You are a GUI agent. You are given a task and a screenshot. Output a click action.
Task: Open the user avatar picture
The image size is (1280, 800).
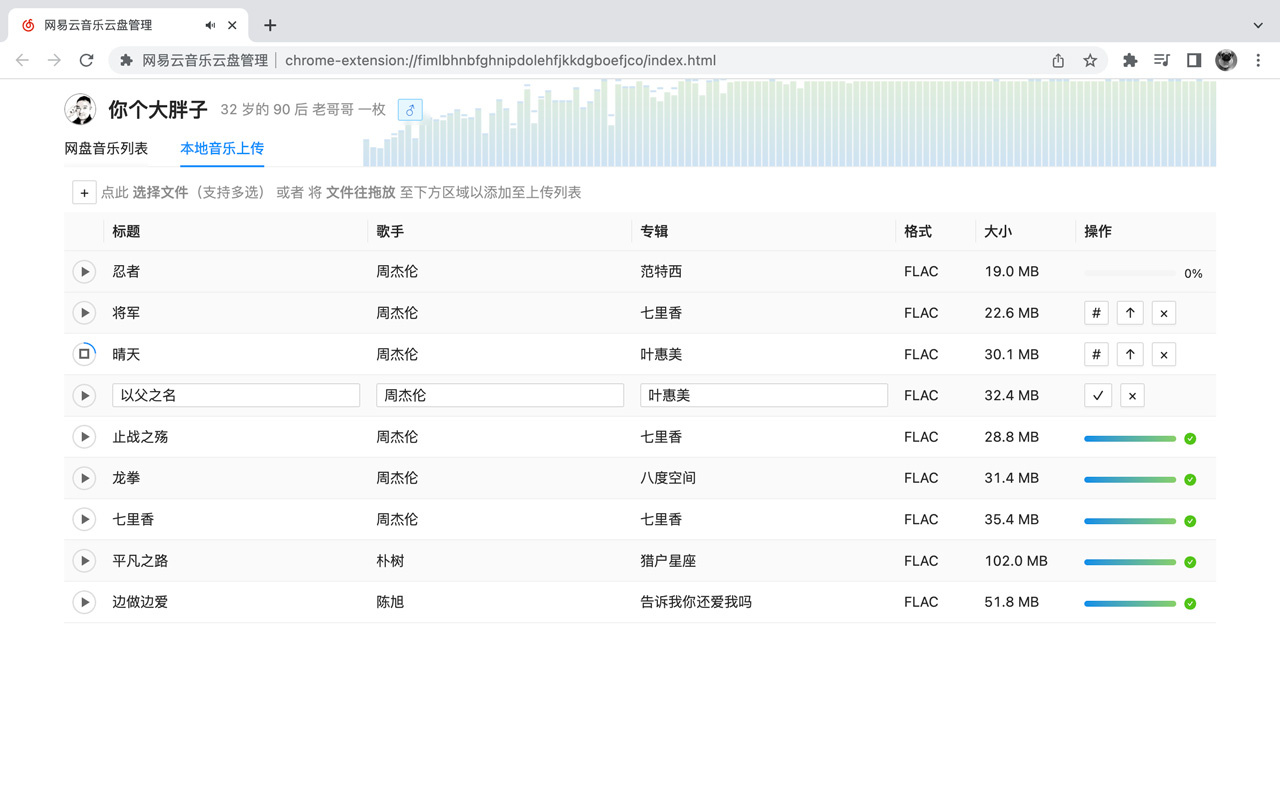pyautogui.click(x=80, y=108)
